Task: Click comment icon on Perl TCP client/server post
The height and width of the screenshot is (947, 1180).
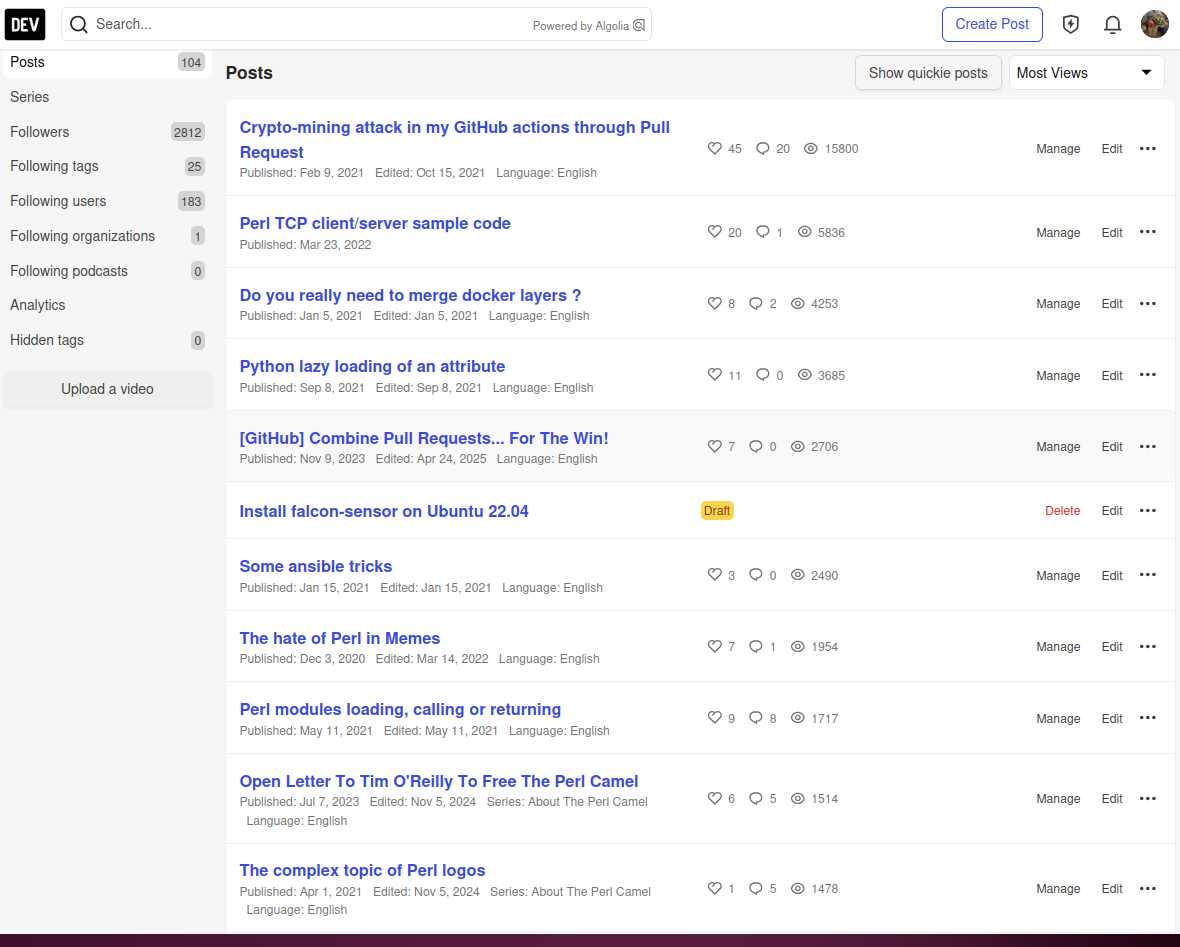Action: pos(763,232)
